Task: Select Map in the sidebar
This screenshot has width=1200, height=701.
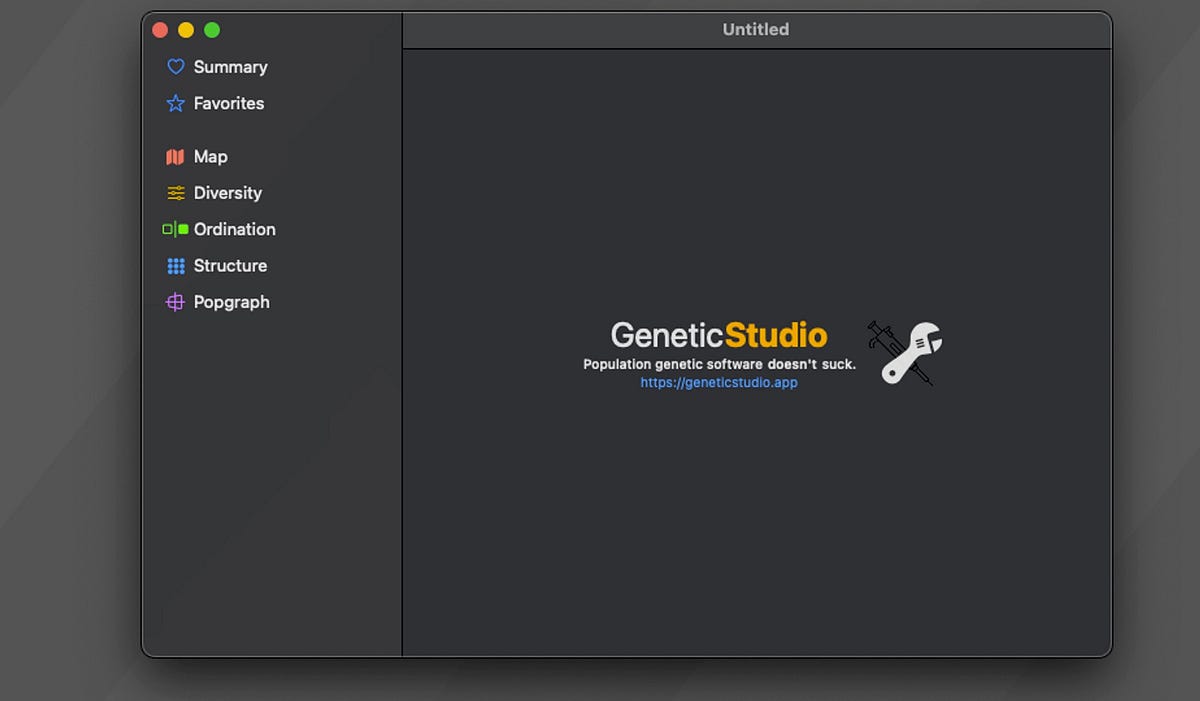Action: click(210, 156)
